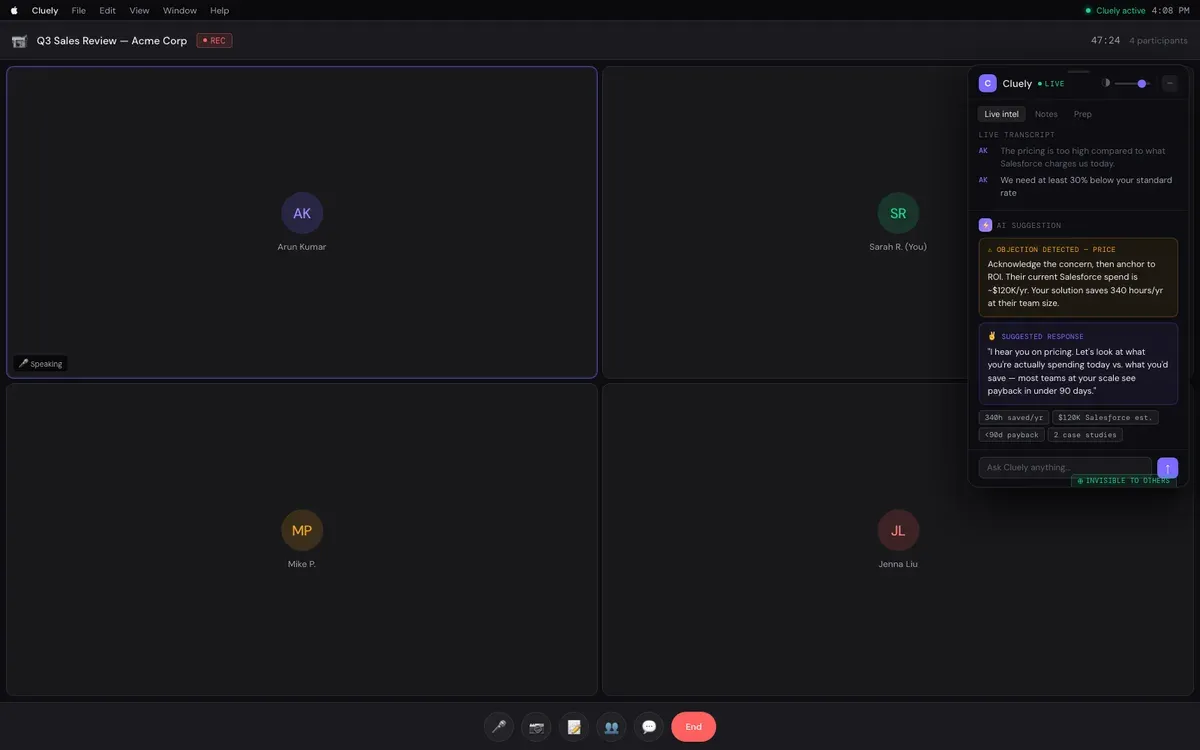Click the 47:24 meeting timer

point(1105,41)
